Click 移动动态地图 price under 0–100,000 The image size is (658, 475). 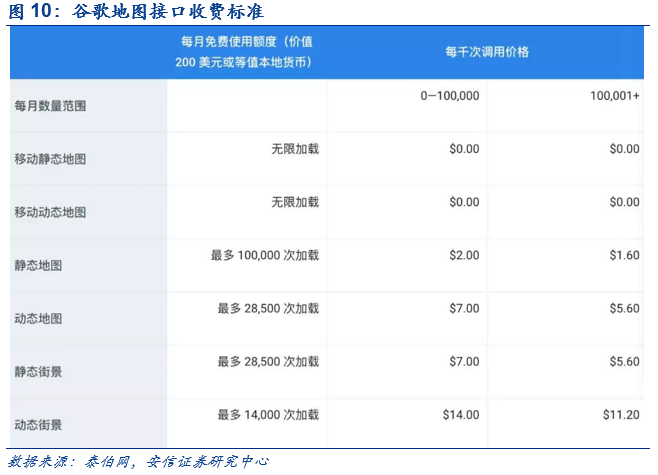pos(464,202)
